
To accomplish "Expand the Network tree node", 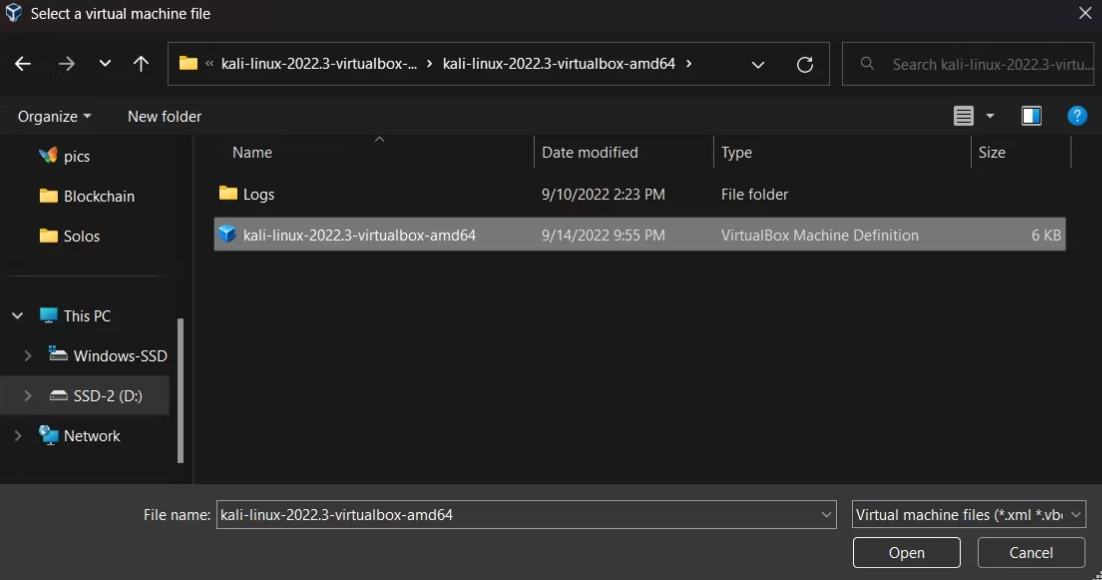I will [18, 436].
